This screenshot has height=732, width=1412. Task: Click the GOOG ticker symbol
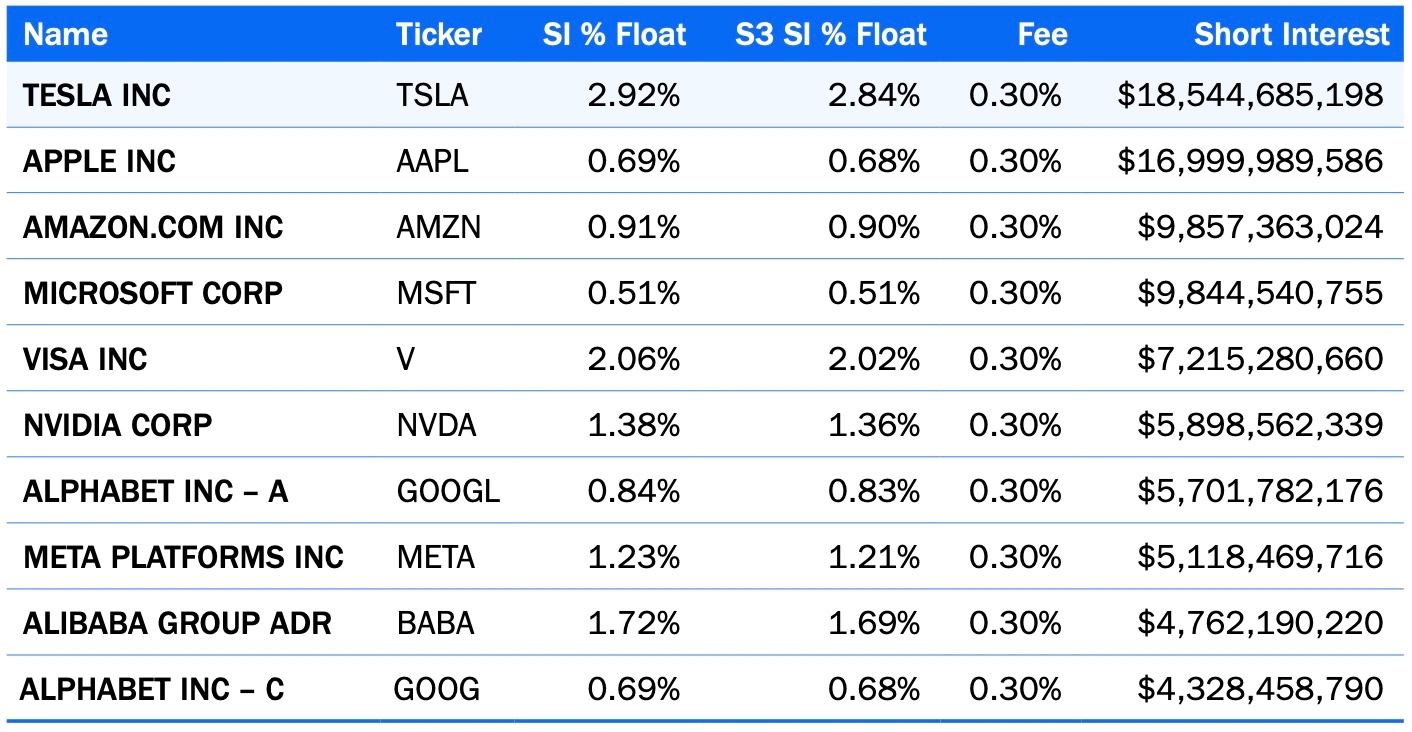pos(436,689)
